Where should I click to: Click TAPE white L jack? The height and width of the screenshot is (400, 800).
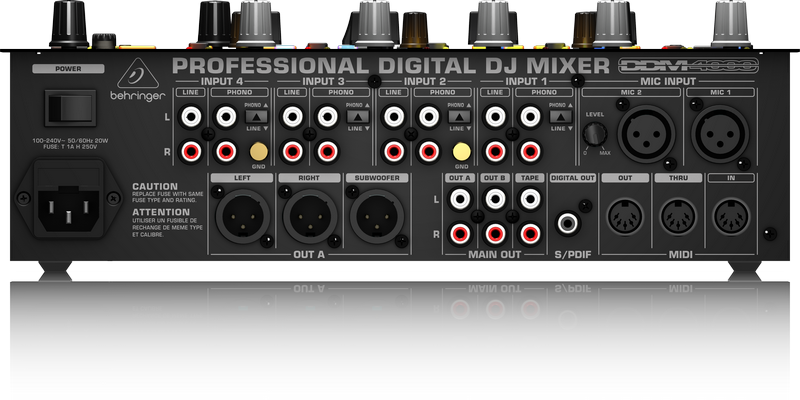point(530,199)
